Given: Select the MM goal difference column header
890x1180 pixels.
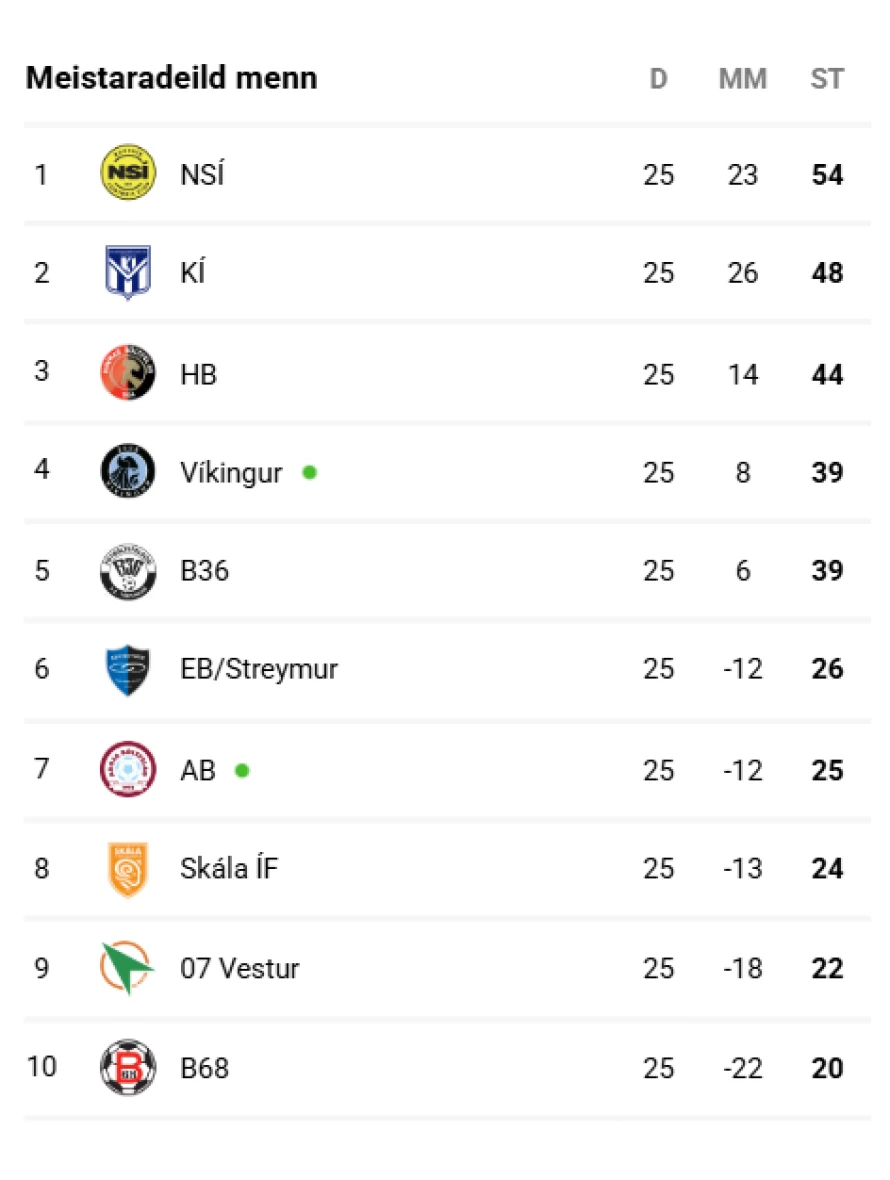Looking at the screenshot, I should click(x=743, y=78).
